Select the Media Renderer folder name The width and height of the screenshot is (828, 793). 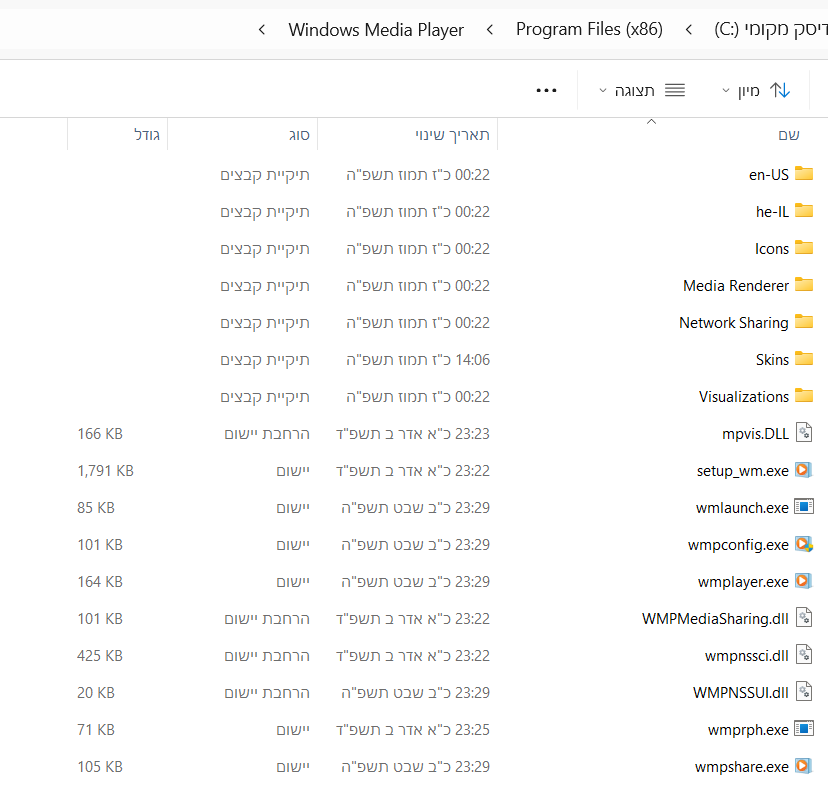[736, 286]
